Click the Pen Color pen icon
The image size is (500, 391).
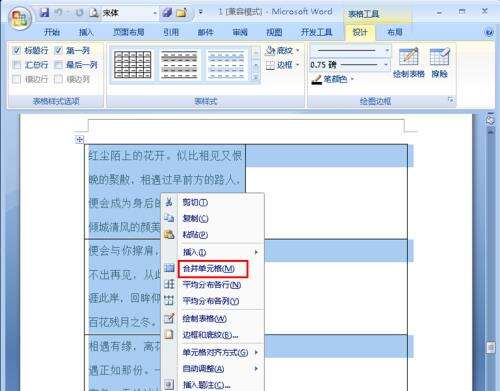pyautogui.click(x=316, y=79)
